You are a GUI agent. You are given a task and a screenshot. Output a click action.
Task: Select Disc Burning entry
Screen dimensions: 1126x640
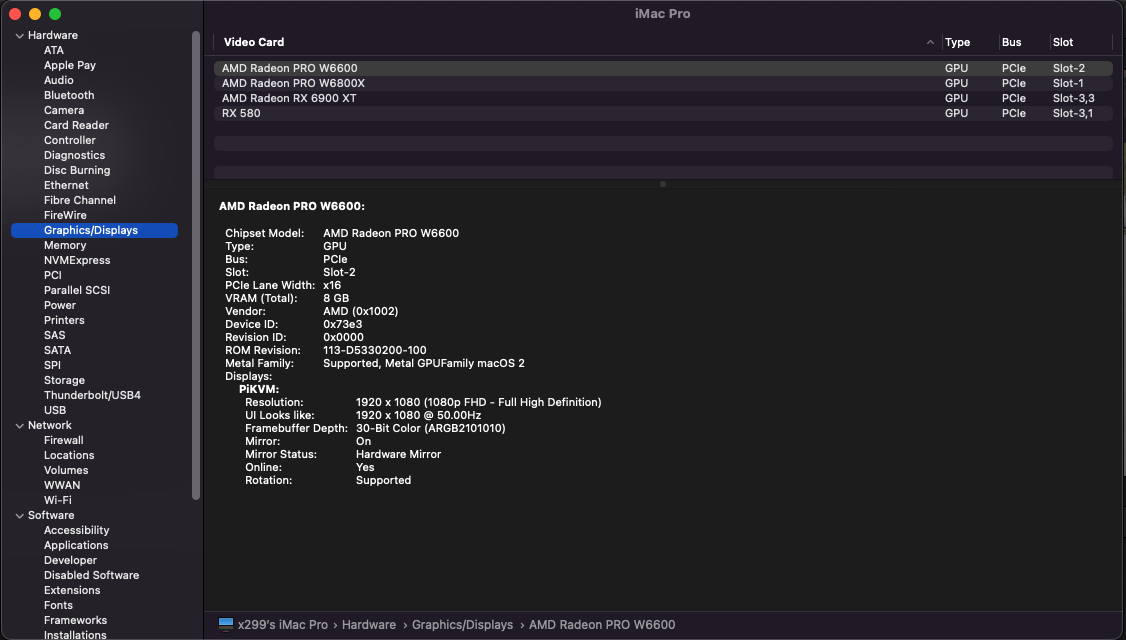coord(77,170)
